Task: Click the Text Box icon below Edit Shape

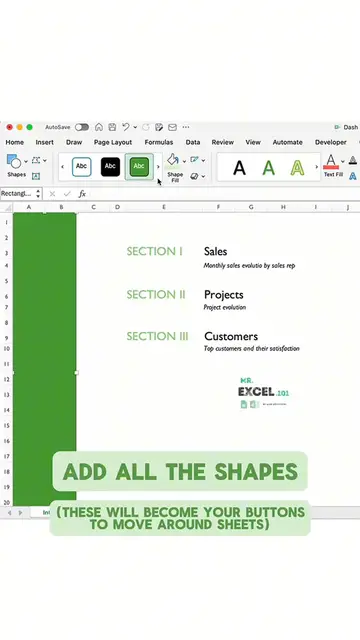Action: 36,176
